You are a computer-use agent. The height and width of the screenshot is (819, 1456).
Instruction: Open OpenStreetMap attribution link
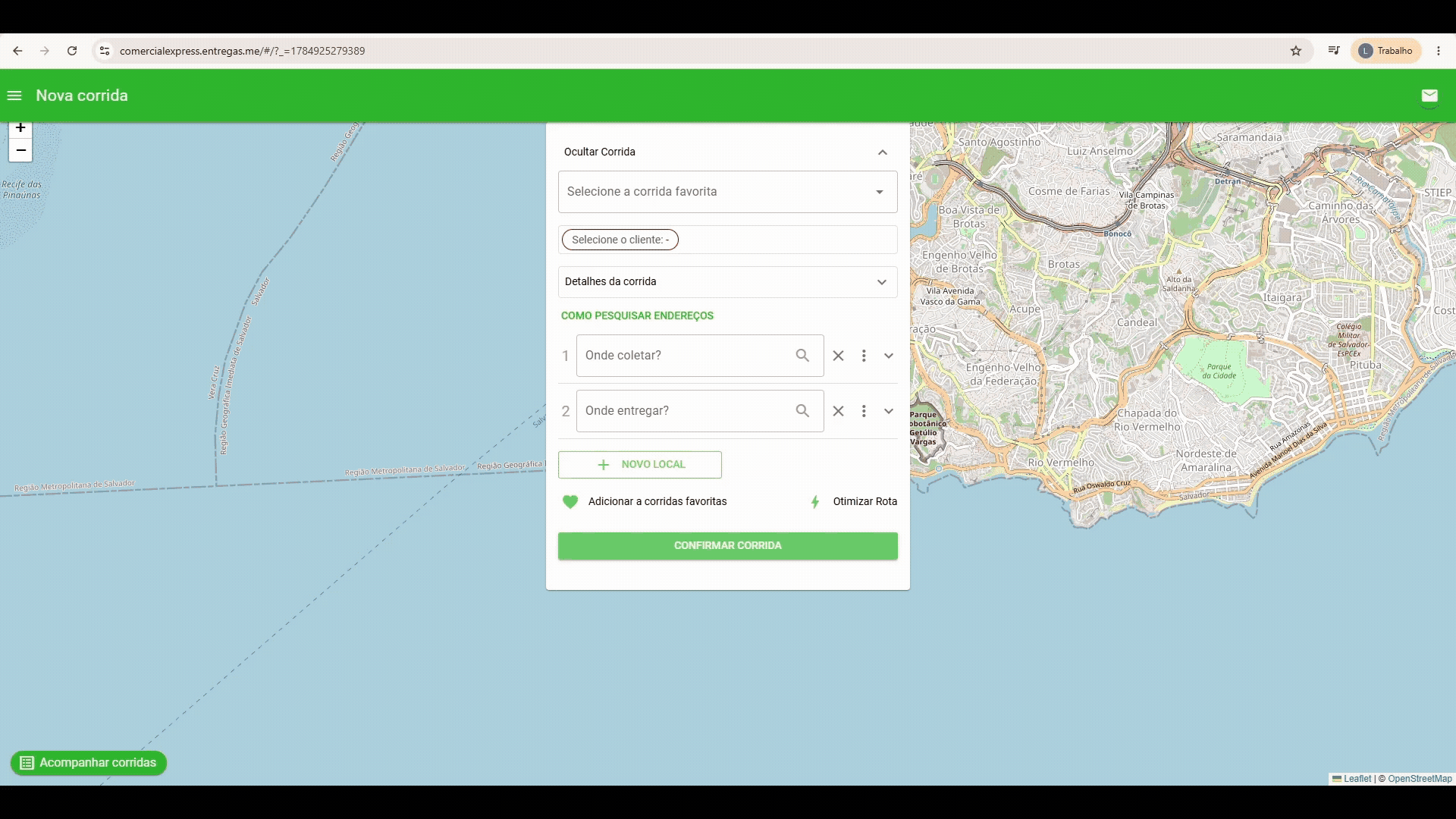pos(1420,779)
